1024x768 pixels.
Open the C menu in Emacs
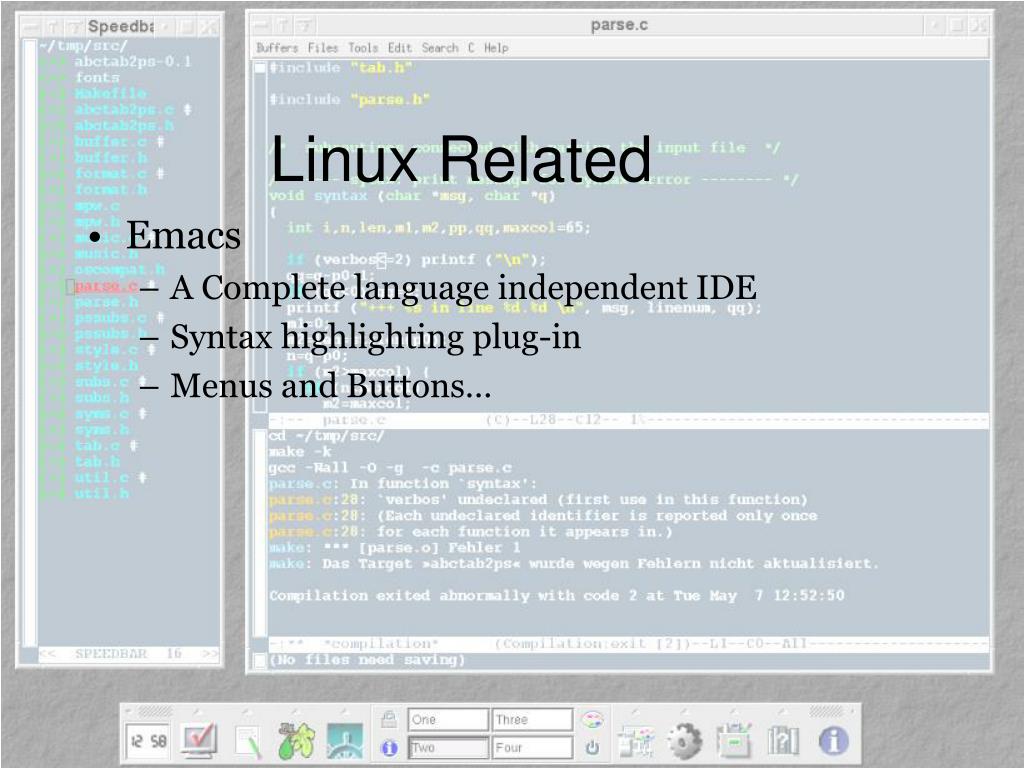(471, 48)
